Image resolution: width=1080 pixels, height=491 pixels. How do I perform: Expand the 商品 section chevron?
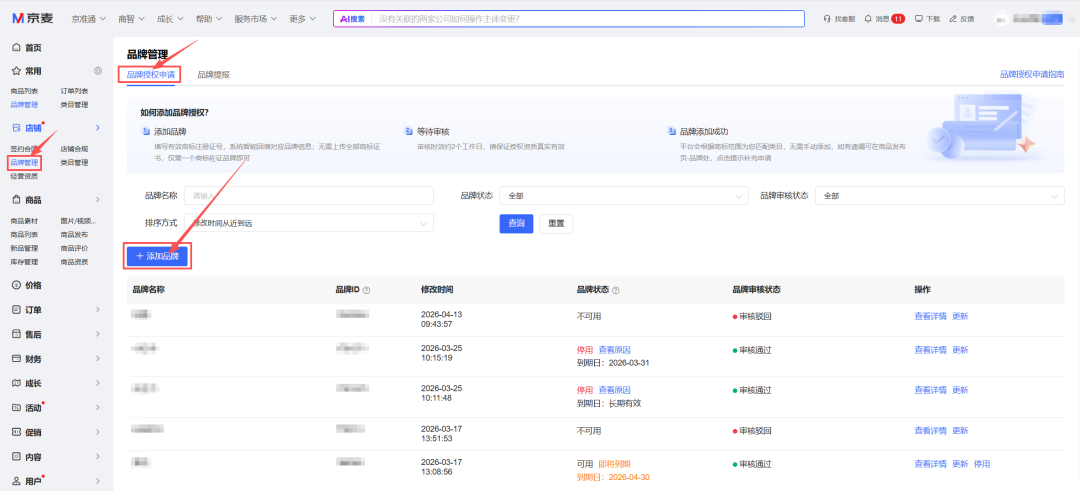click(x=98, y=200)
